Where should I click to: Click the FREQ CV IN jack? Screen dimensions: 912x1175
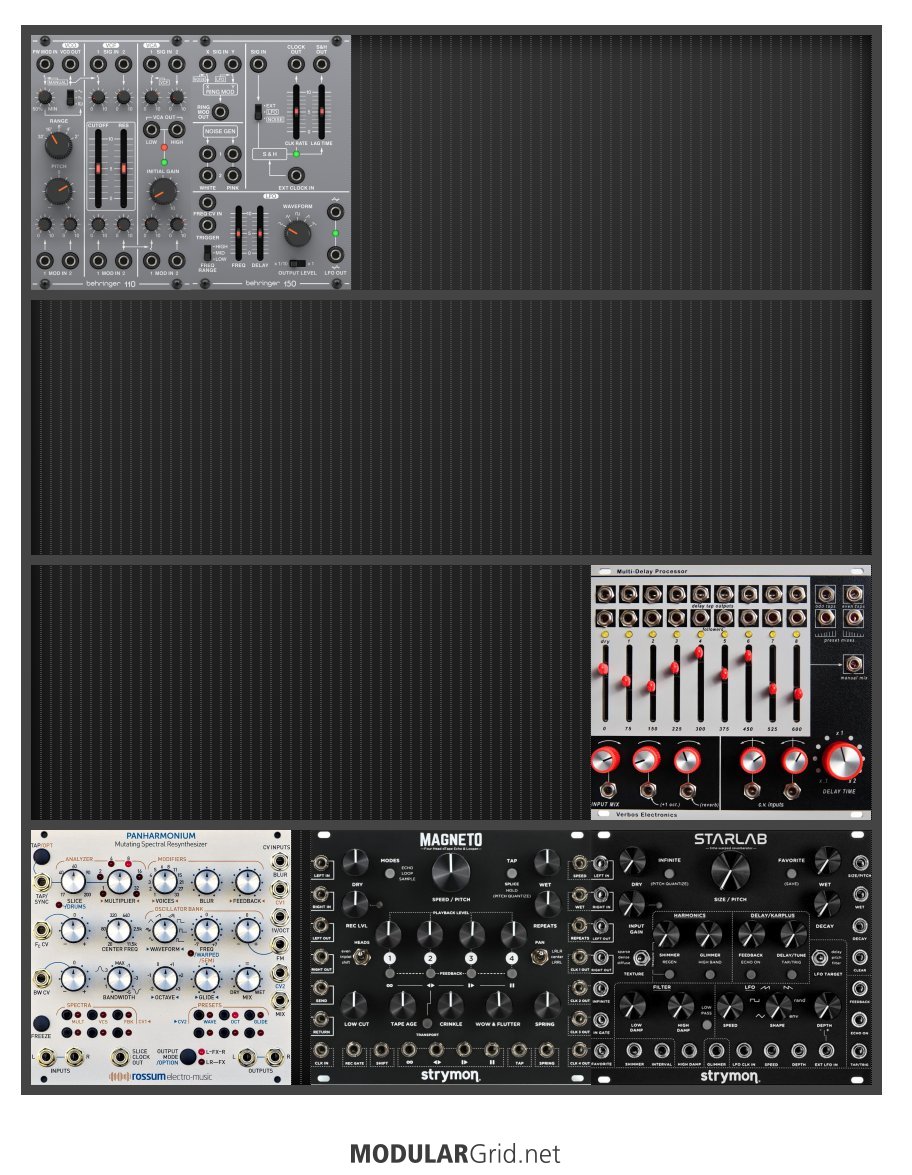point(208,202)
